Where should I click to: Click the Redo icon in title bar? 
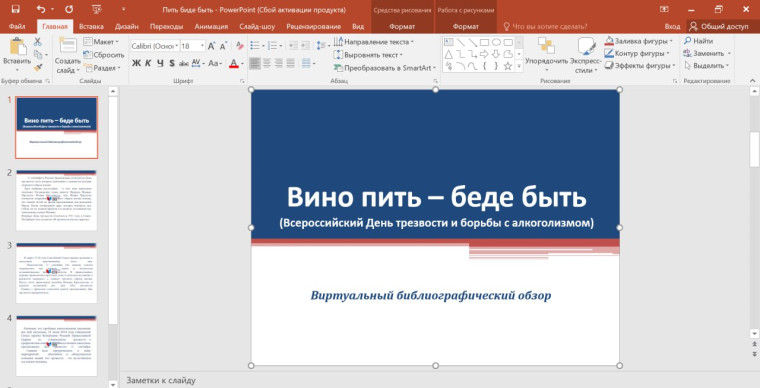[x=69, y=9]
